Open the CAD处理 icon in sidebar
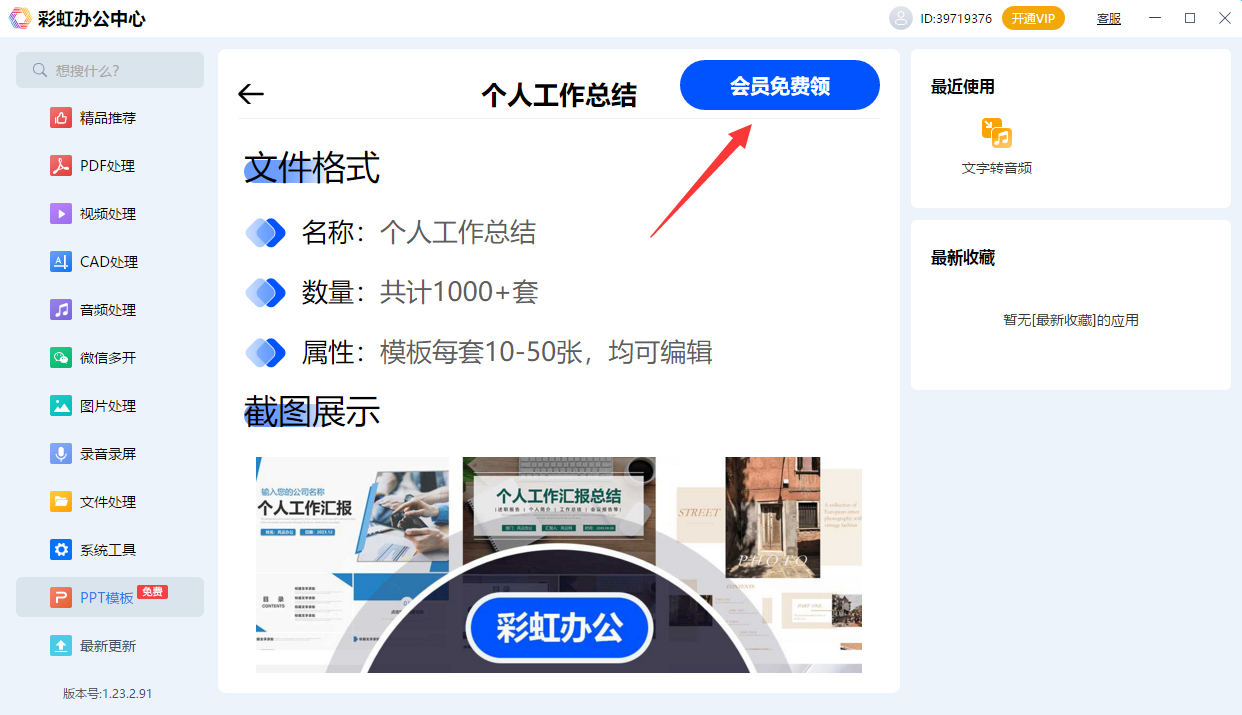This screenshot has height=715, width=1242. pos(61,262)
